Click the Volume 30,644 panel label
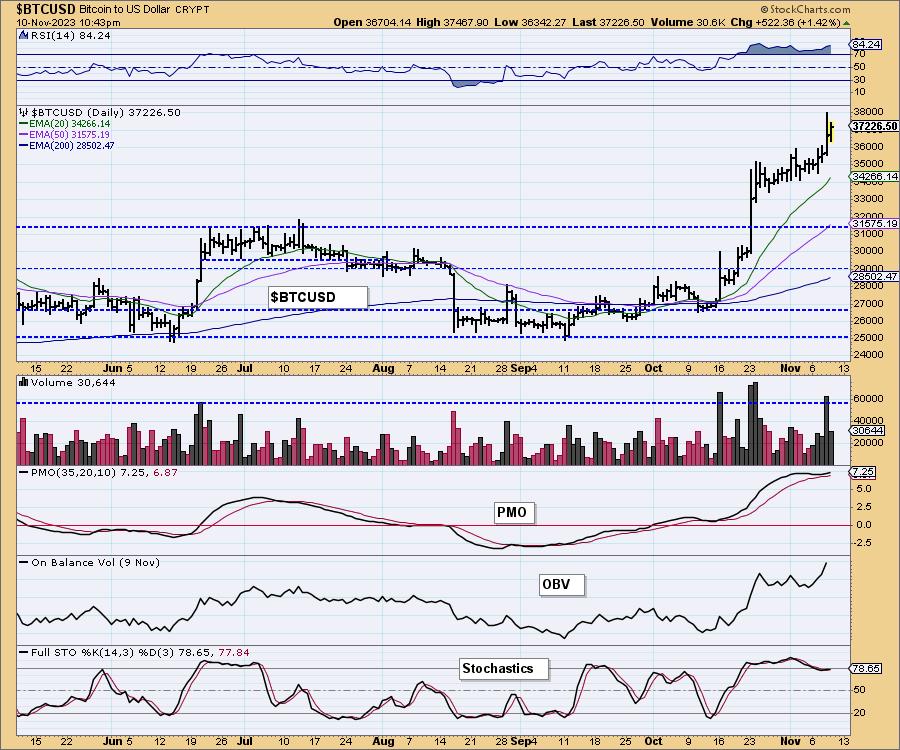 click(73, 382)
